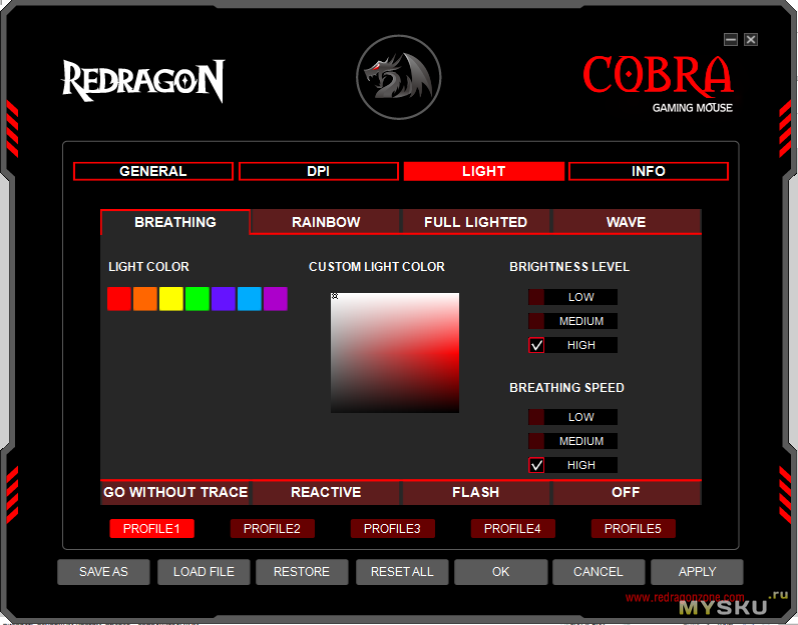Click the RESTORE button
The height and width of the screenshot is (625, 798).
pyautogui.click(x=302, y=572)
